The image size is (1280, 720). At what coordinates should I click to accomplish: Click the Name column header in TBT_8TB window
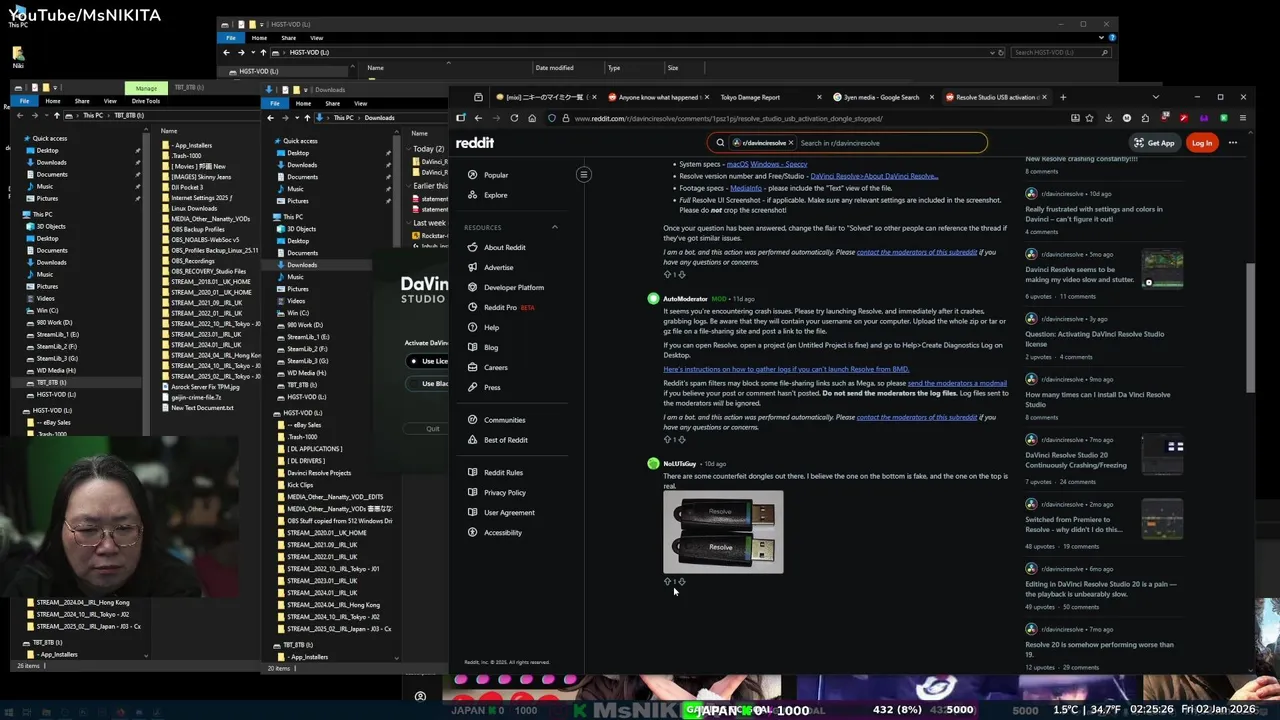[x=169, y=131]
